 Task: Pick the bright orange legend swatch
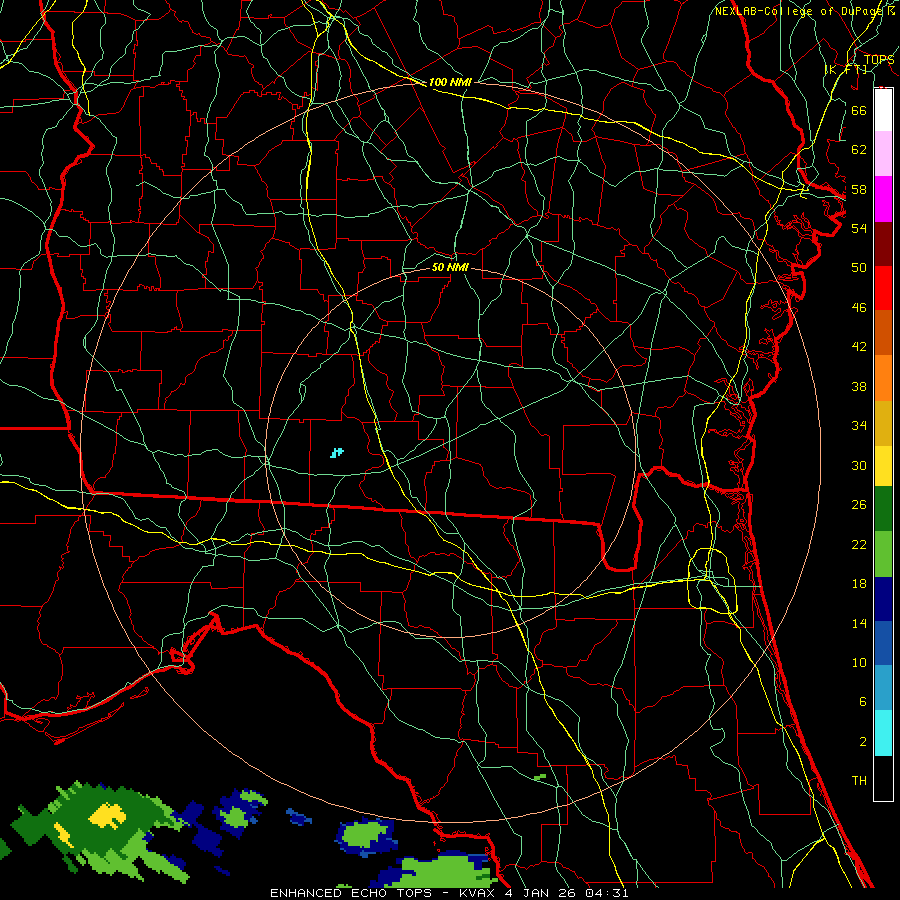pos(883,378)
